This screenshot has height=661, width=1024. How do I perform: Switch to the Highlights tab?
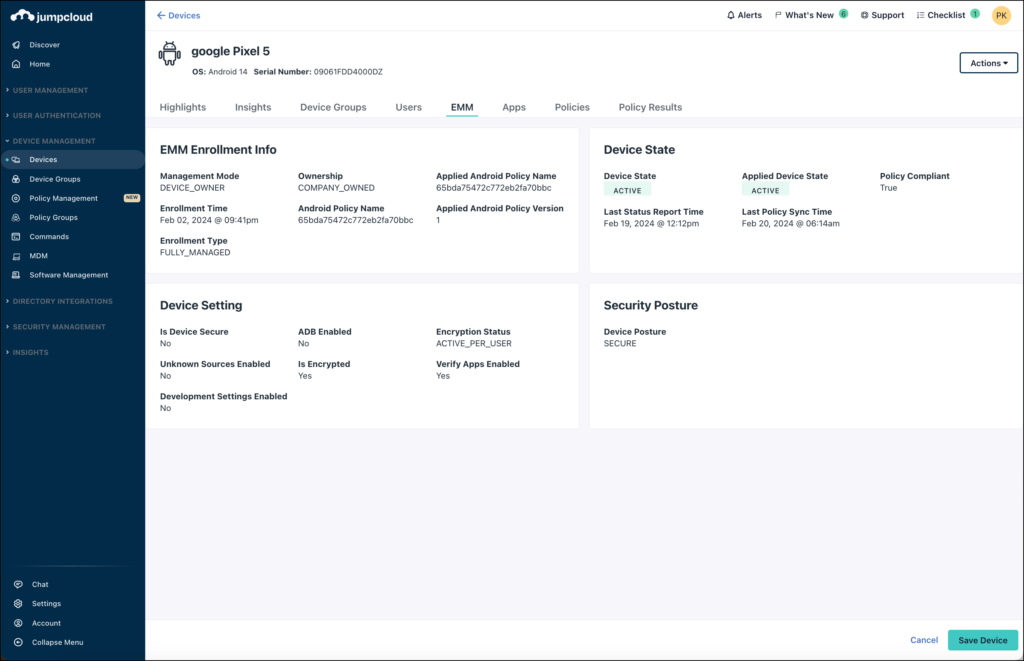182,107
